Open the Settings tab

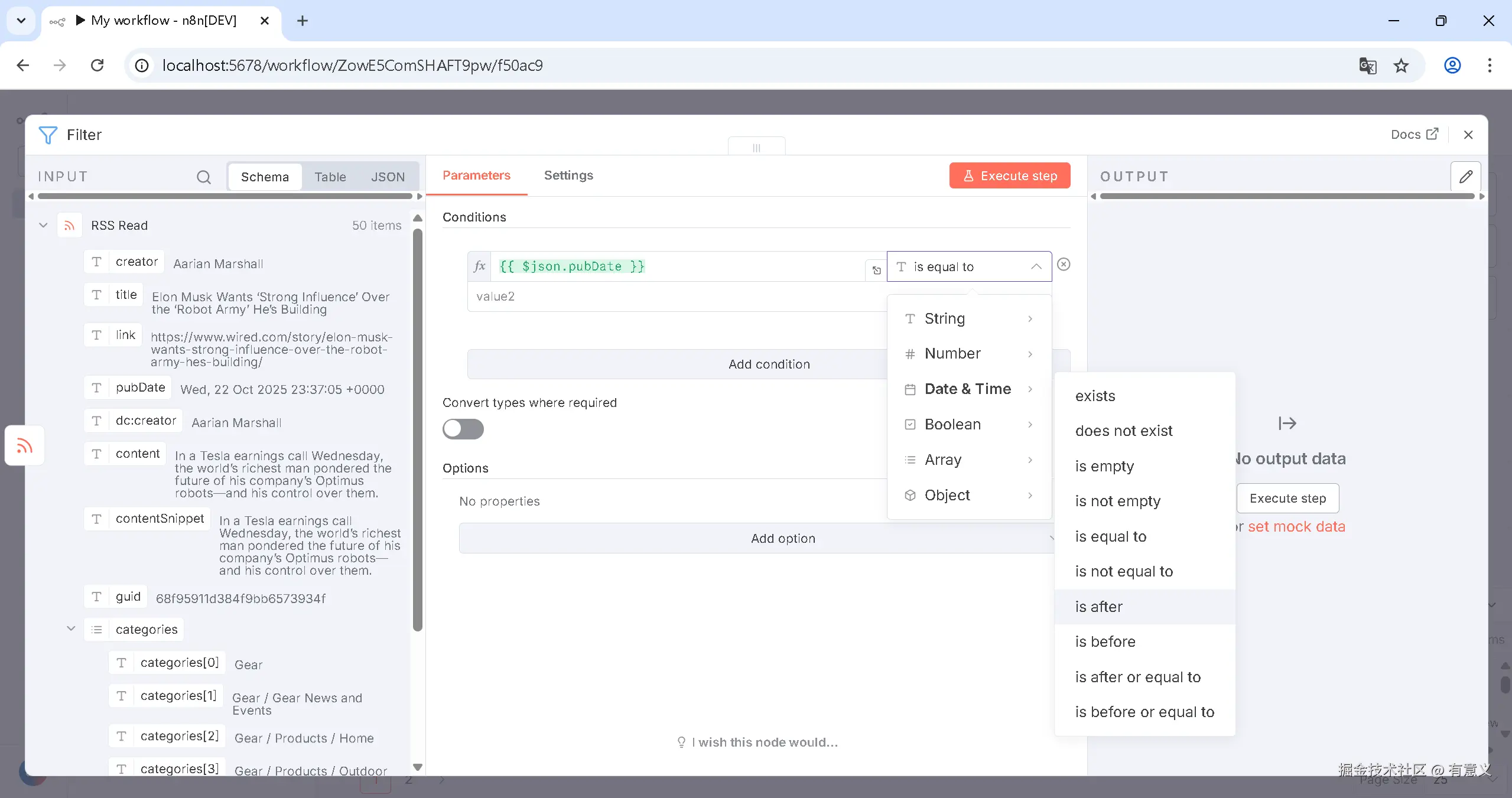(x=568, y=175)
